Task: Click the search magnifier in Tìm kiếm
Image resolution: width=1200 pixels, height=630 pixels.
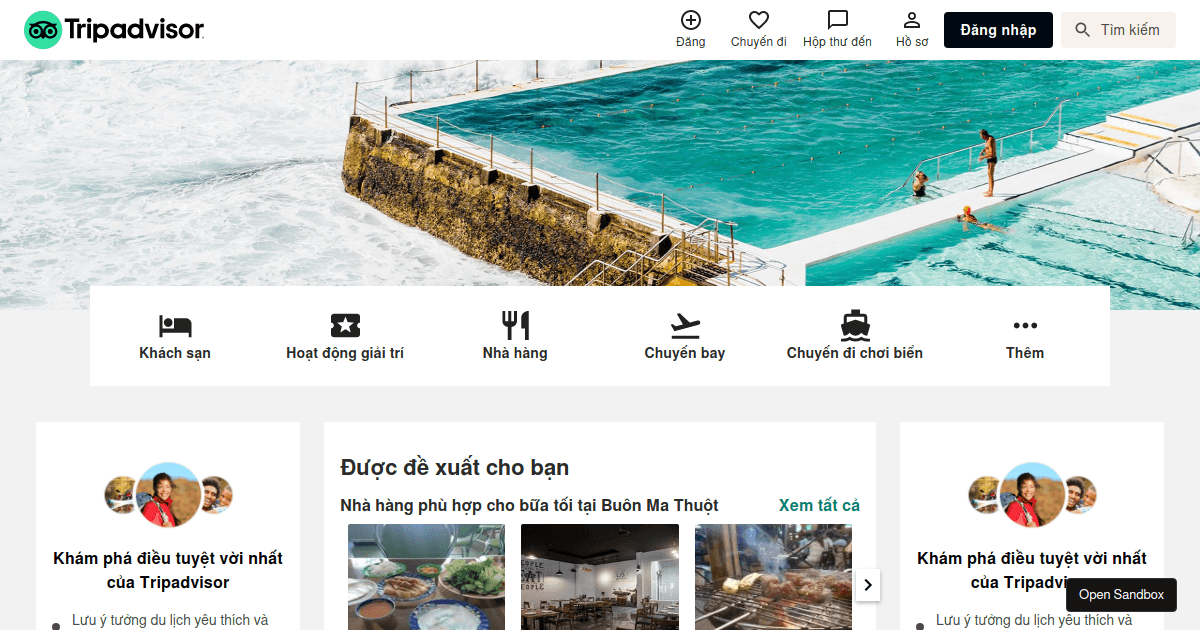Action: 1083,29
